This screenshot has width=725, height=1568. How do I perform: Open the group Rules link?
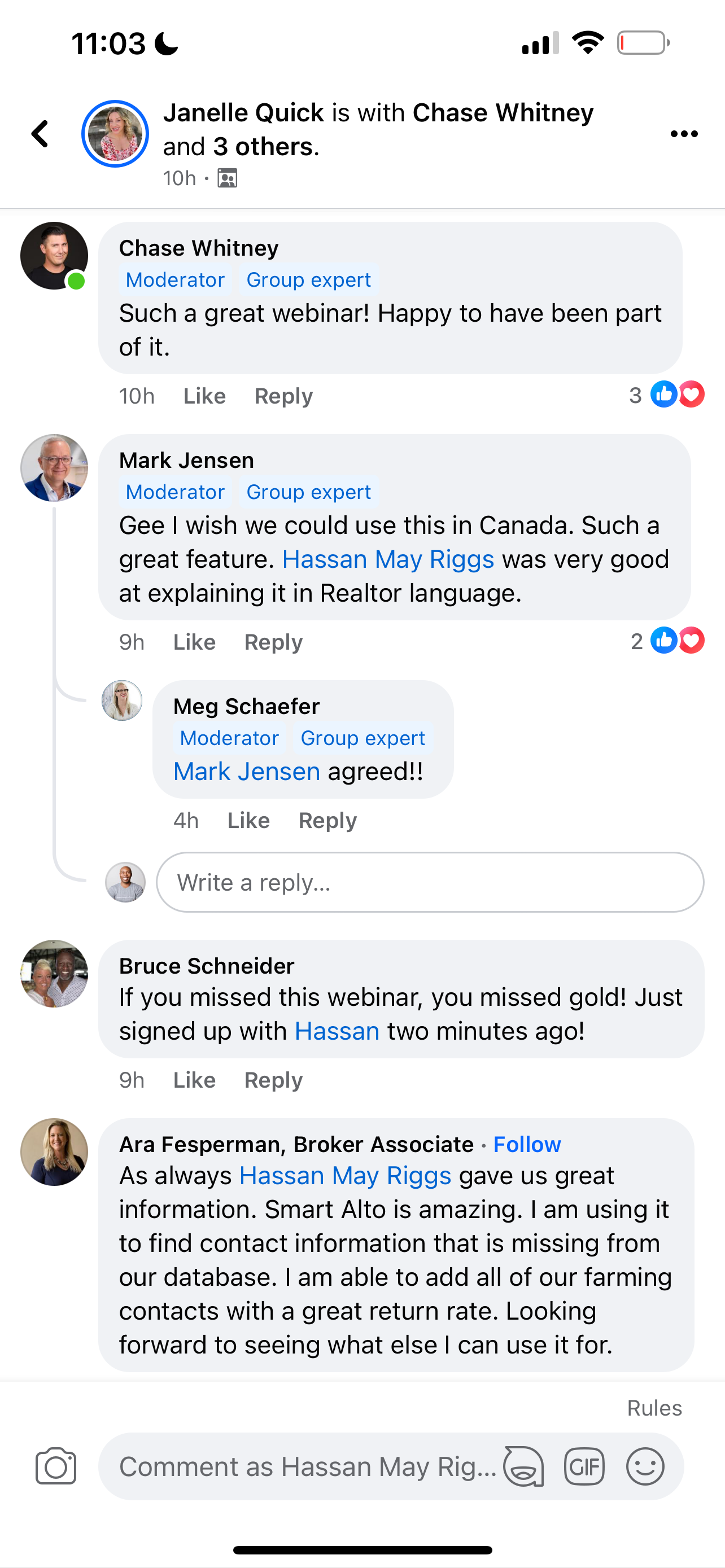(654, 1408)
